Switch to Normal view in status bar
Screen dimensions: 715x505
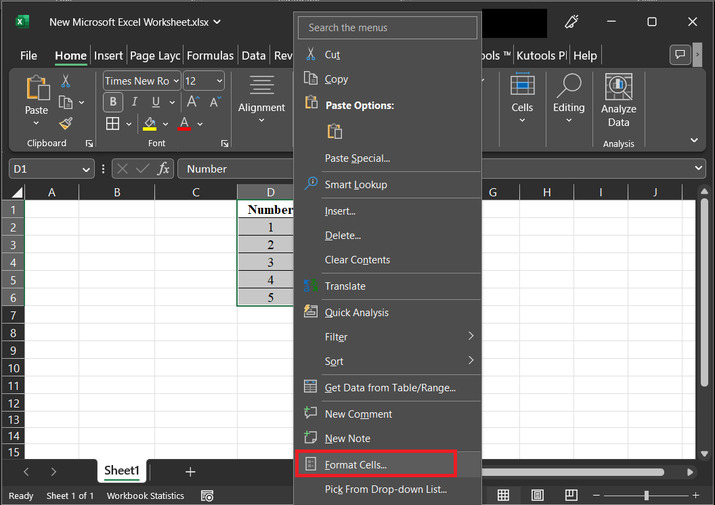pyautogui.click(x=503, y=496)
